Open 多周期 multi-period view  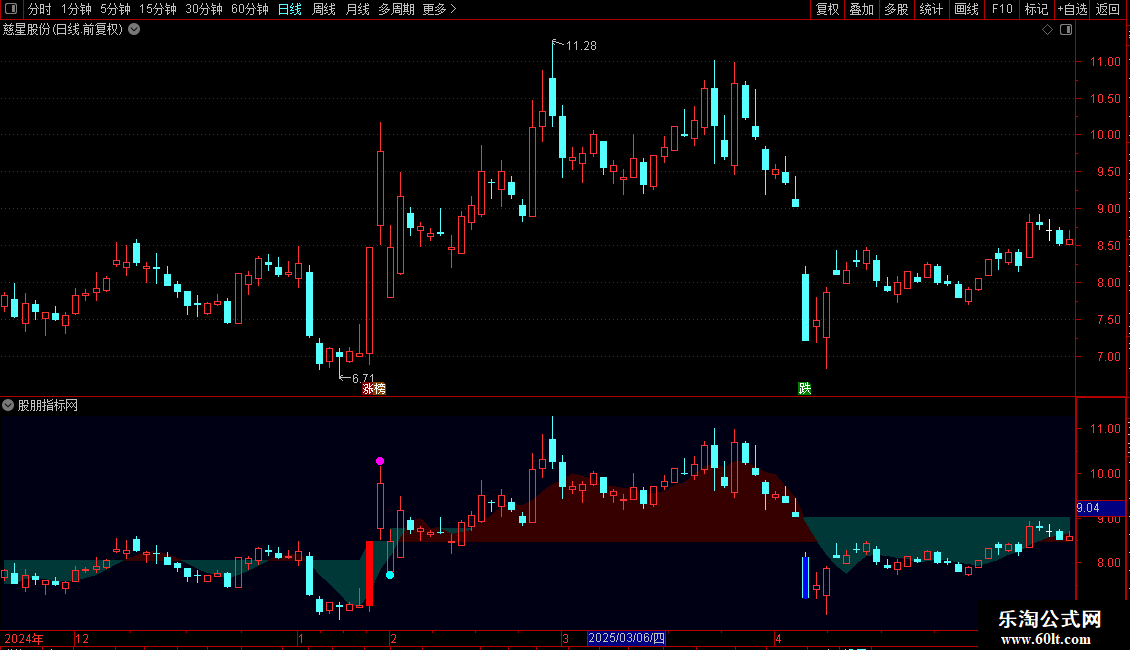point(396,9)
